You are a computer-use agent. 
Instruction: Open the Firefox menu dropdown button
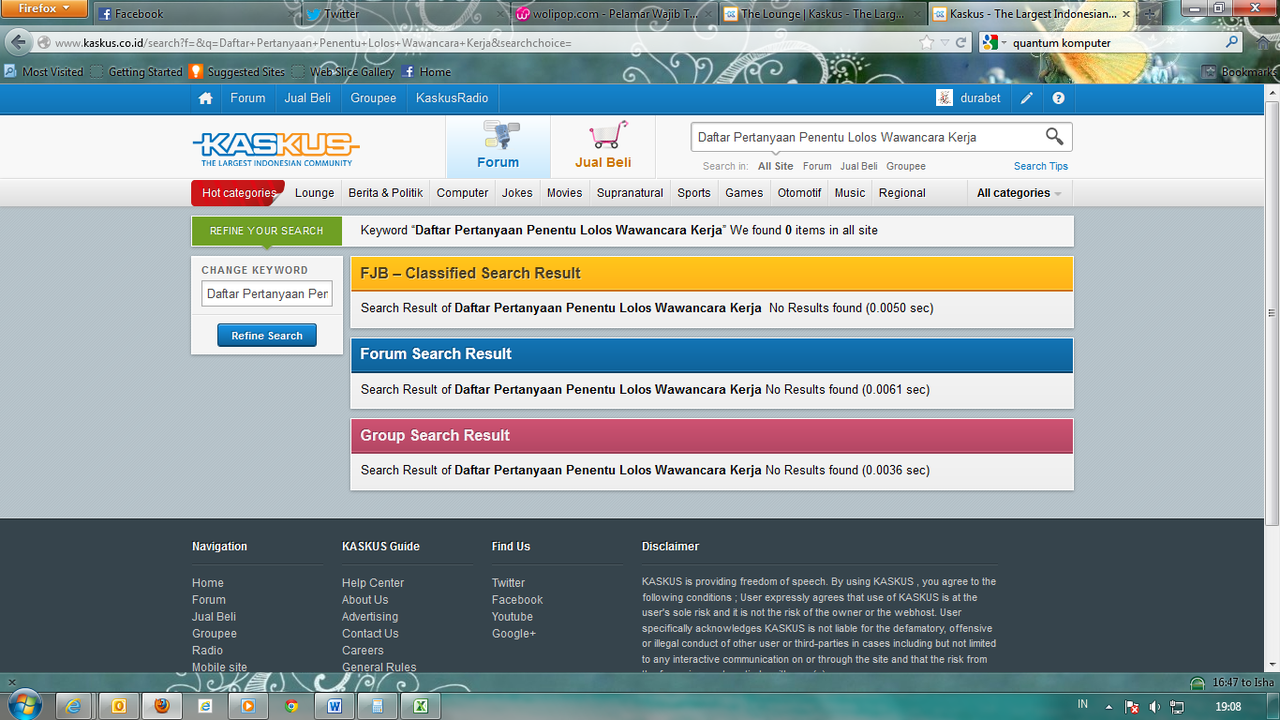click(44, 9)
